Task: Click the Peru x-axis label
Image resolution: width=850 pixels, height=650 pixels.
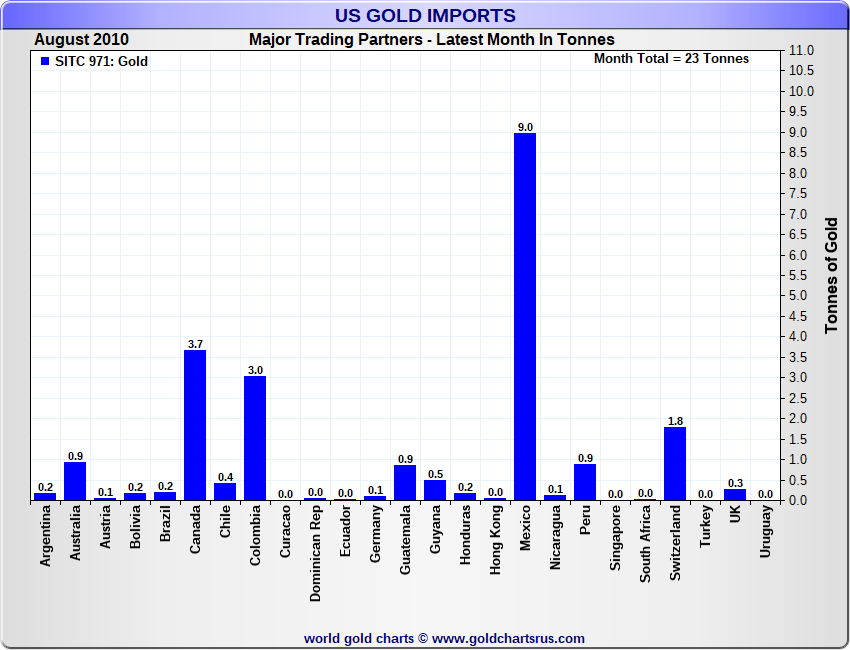Action: tap(585, 520)
